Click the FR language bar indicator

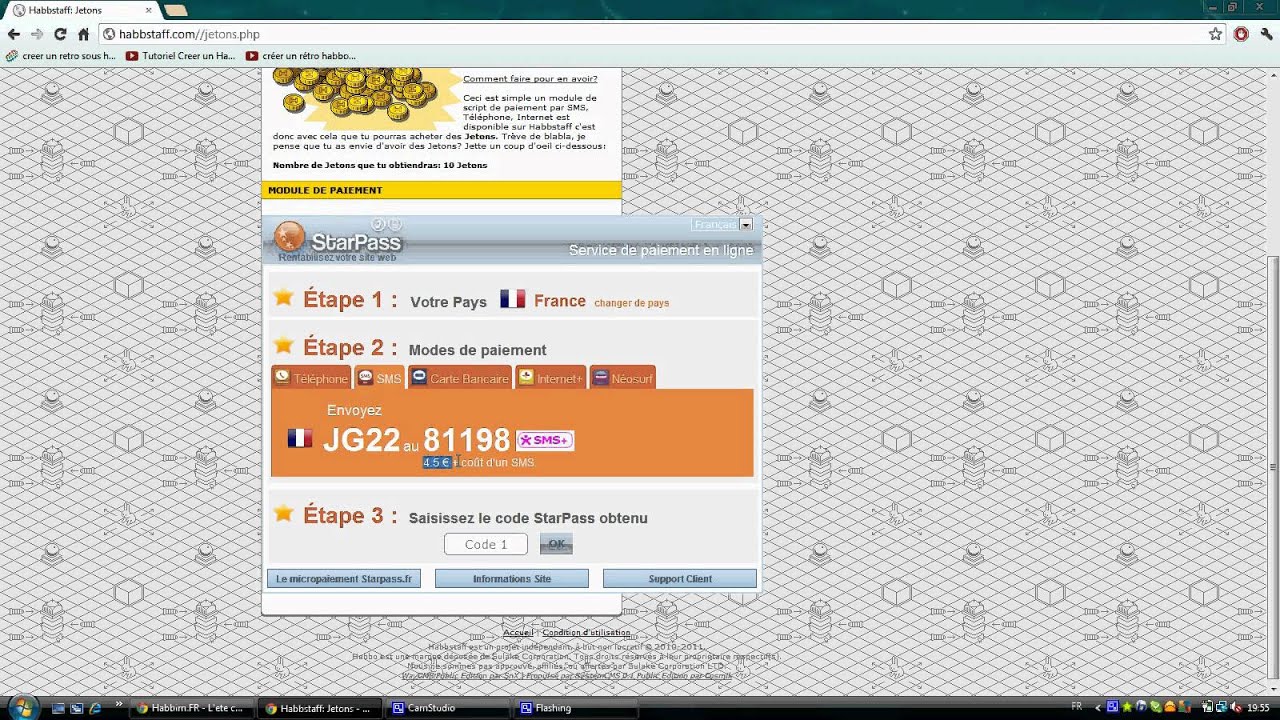tap(1077, 706)
